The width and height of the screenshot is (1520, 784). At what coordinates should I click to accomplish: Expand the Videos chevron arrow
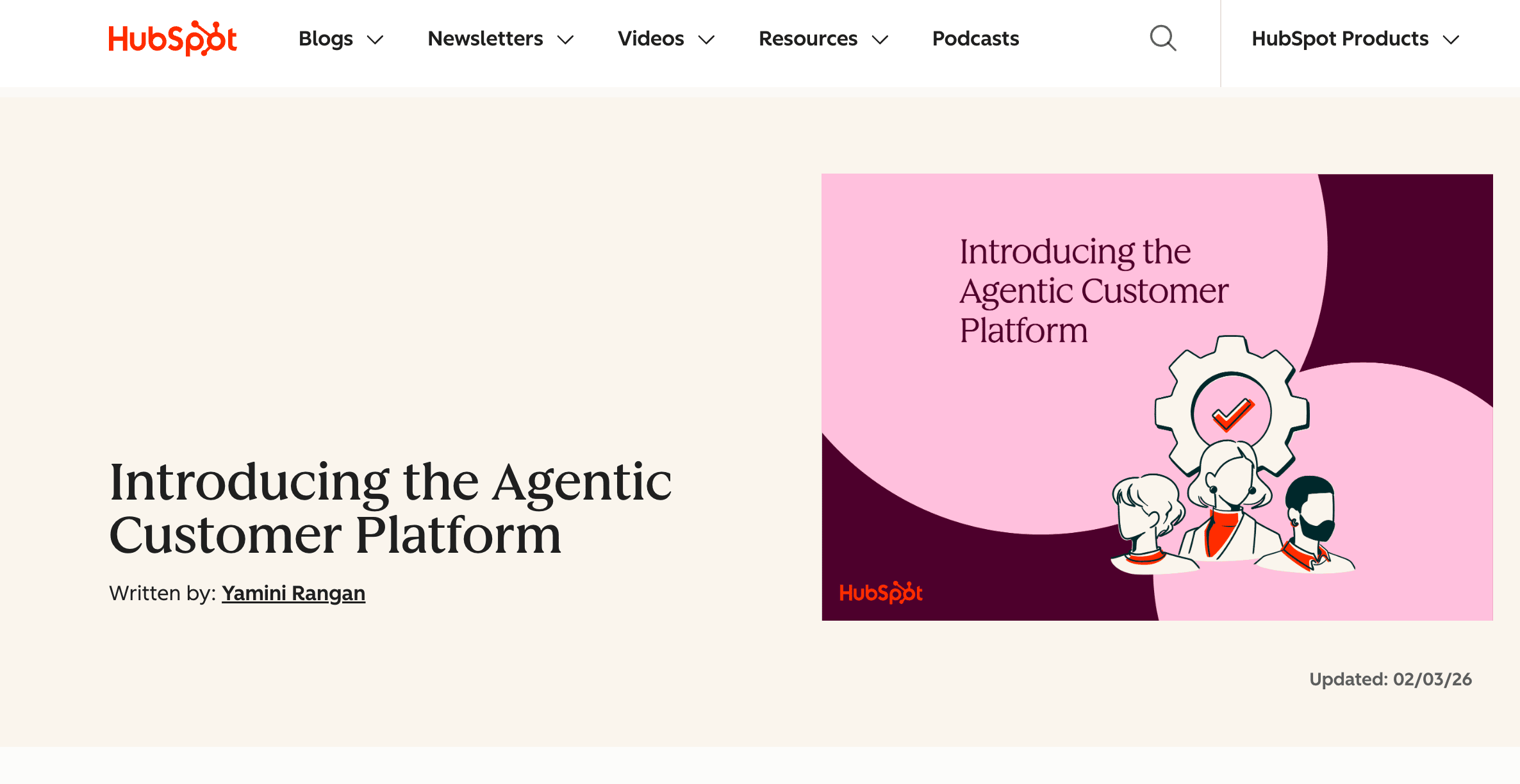coord(706,40)
